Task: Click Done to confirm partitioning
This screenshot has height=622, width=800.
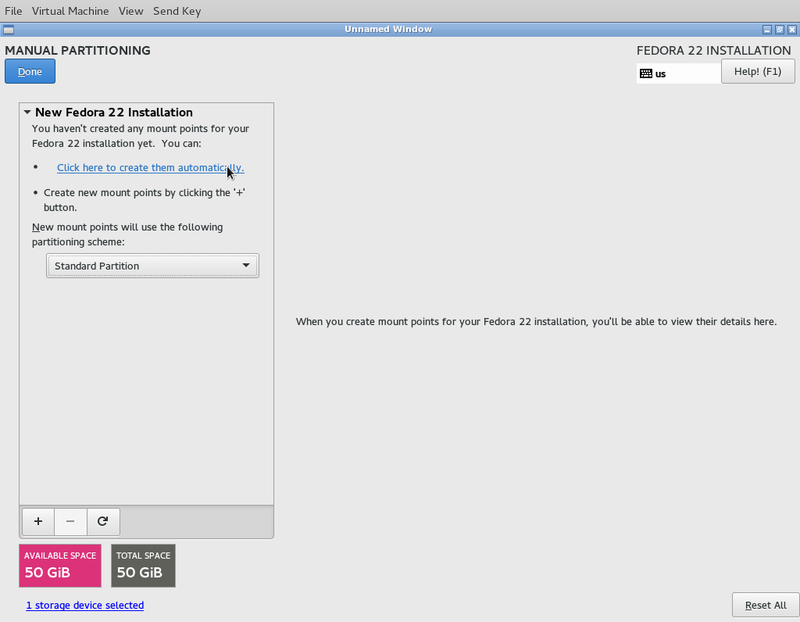Action: 29,71
